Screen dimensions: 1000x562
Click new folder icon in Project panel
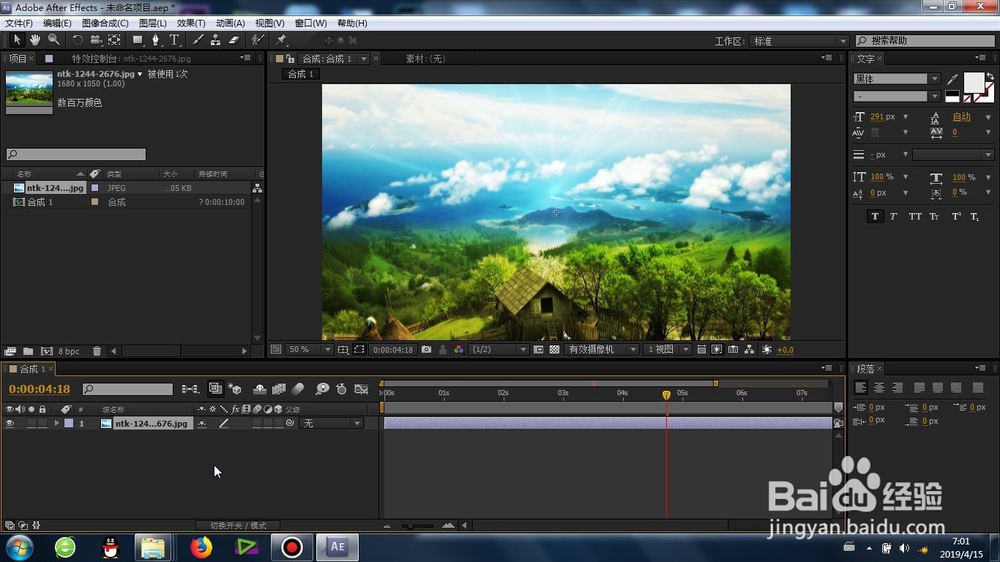28,351
